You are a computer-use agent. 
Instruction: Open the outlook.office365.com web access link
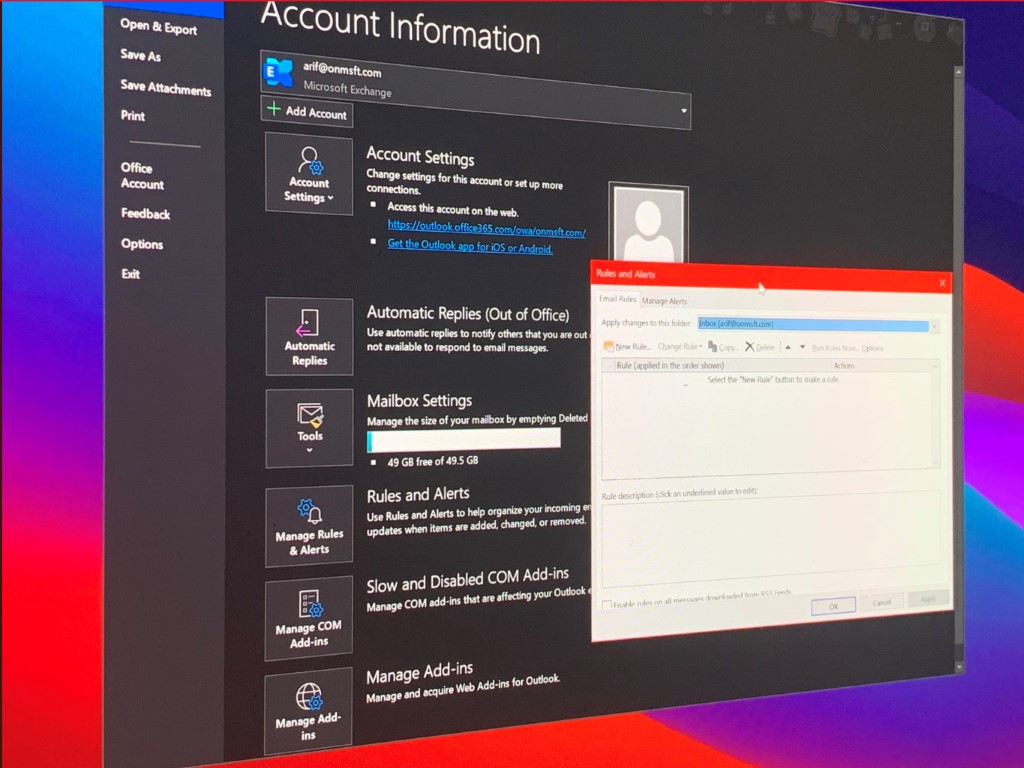[486, 229]
